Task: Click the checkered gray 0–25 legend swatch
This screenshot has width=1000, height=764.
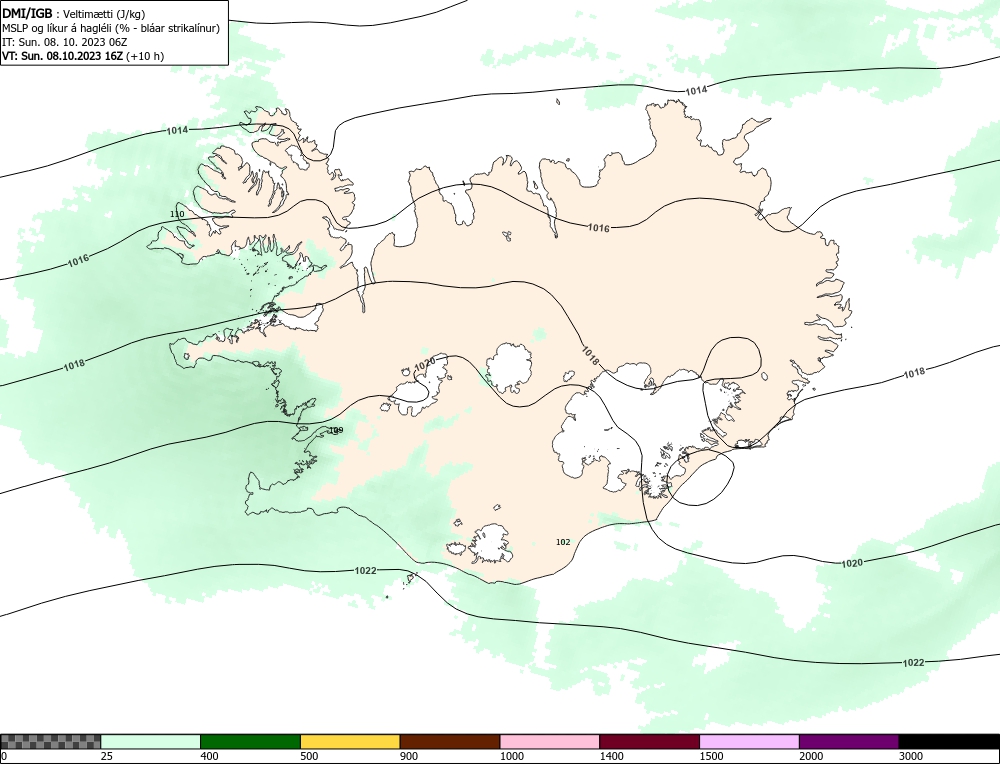Action: click(50, 742)
